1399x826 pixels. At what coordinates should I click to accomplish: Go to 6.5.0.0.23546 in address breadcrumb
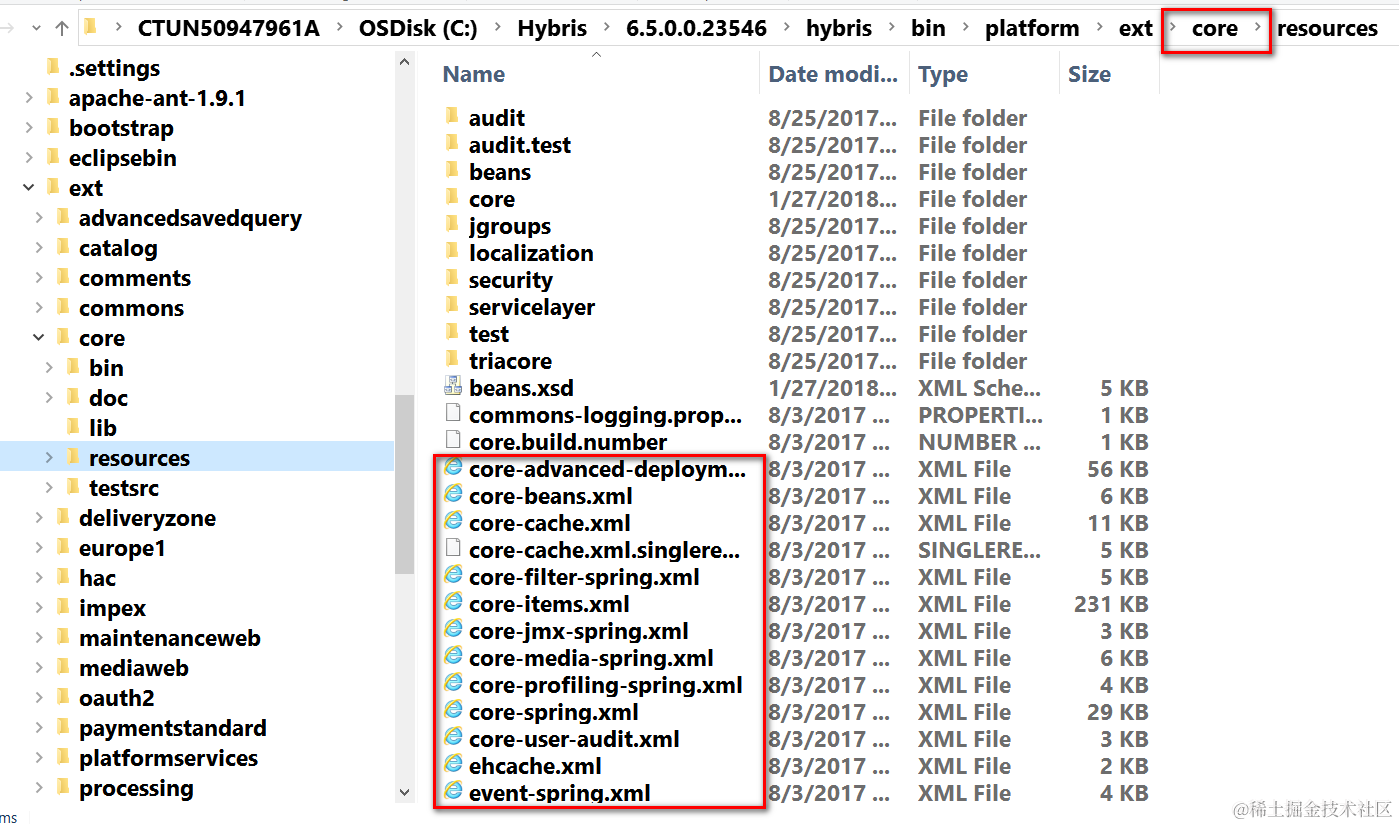(x=697, y=28)
